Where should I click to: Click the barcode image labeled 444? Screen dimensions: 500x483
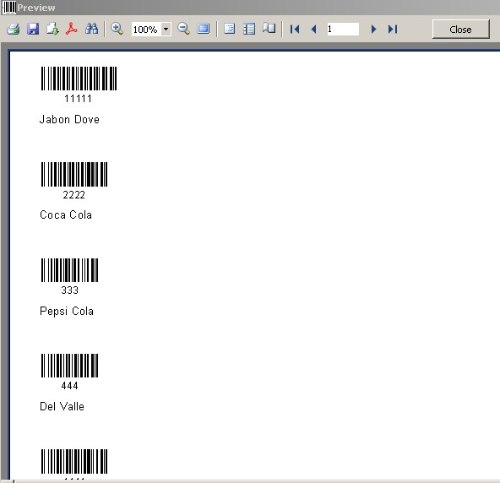[x=70, y=366]
